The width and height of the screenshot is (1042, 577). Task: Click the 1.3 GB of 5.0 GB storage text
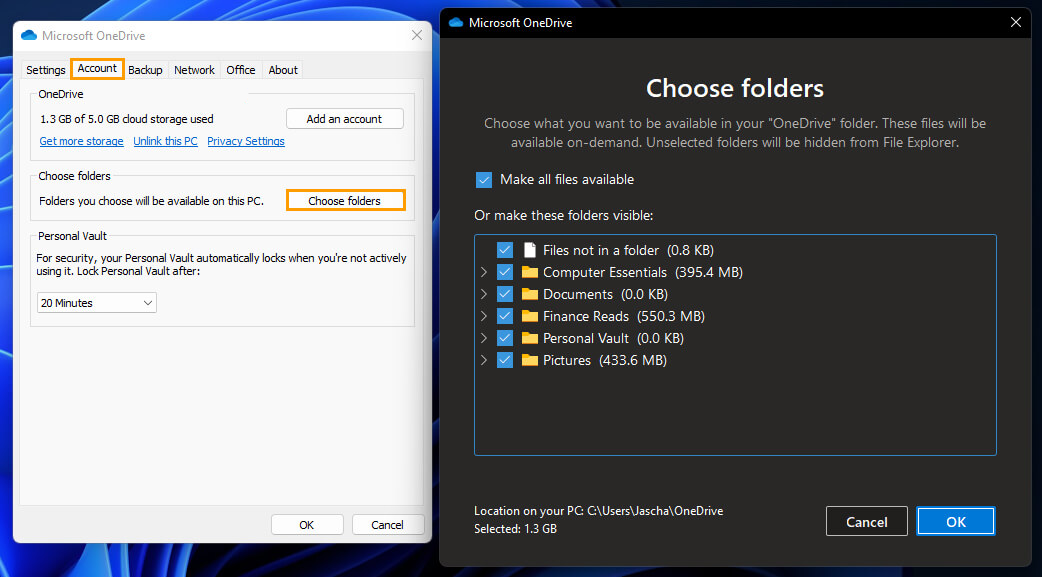pyautogui.click(x=127, y=119)
